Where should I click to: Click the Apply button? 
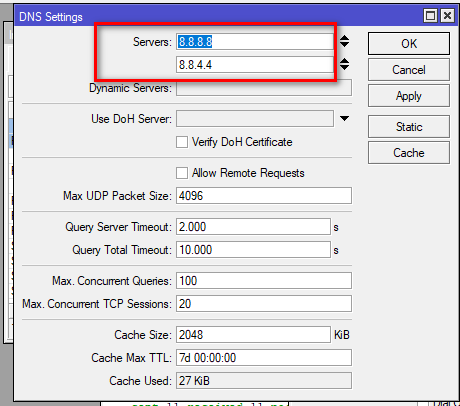pos(409,96)
